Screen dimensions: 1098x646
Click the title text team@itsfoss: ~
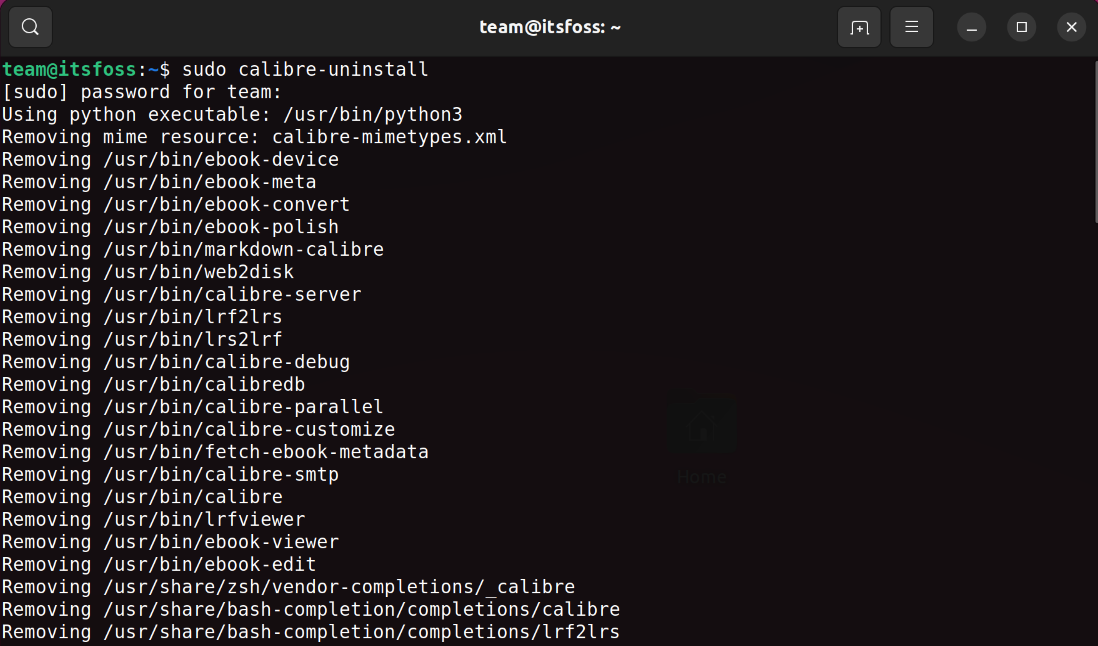pos(549,27)
